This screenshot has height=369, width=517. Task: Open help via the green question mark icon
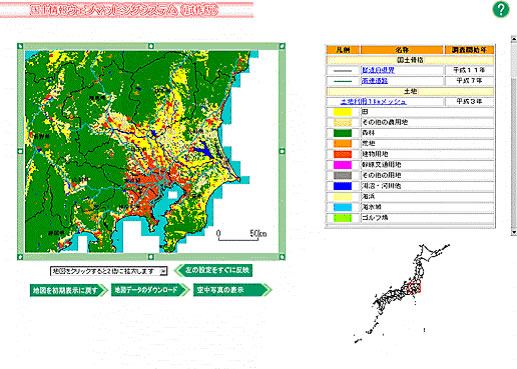click(x=501, y=9)
